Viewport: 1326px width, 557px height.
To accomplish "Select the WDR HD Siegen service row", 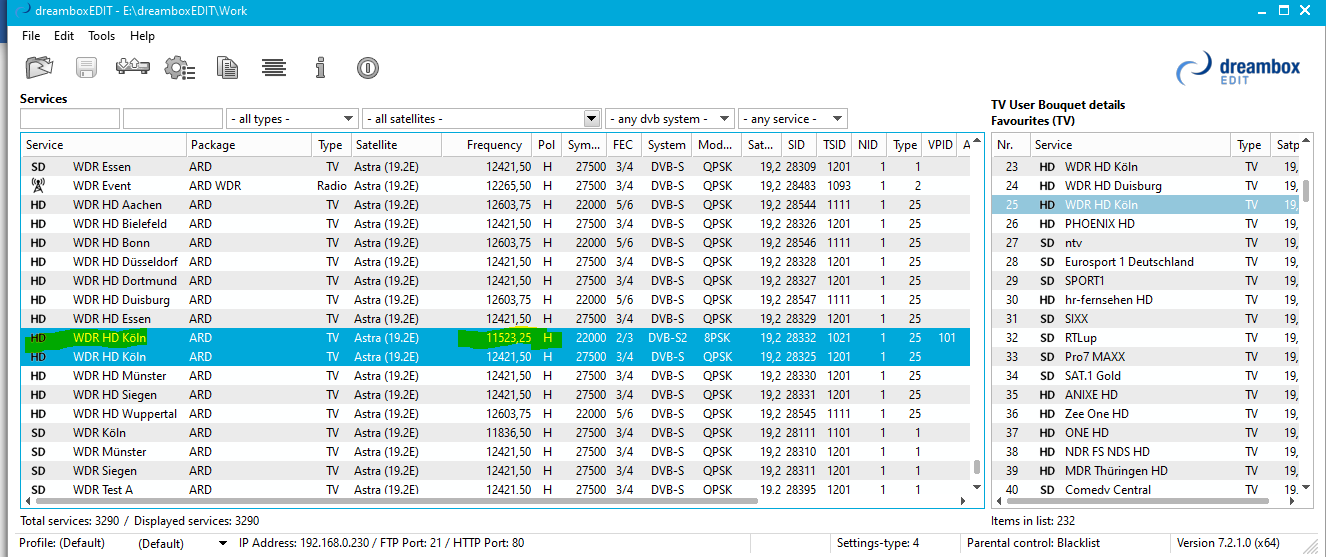I will [496, 395].
